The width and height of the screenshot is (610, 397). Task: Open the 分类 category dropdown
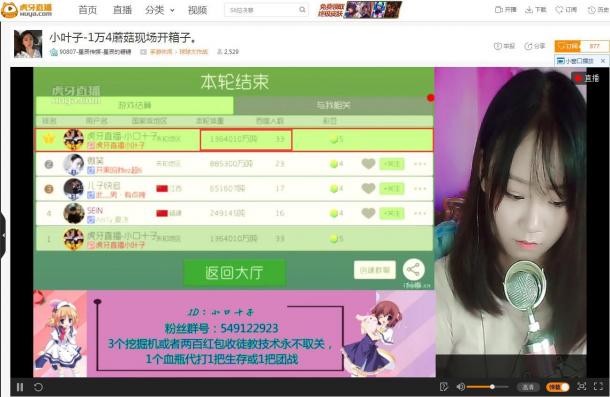pos(160,10)
